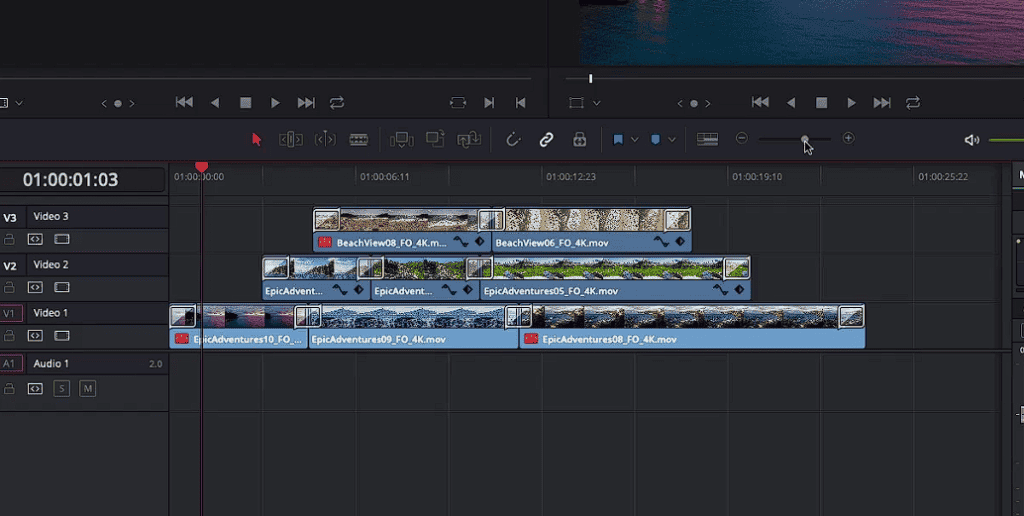Click the timeline zoom out minus button
1024x516 pixels.
click(x=741, y=138)
